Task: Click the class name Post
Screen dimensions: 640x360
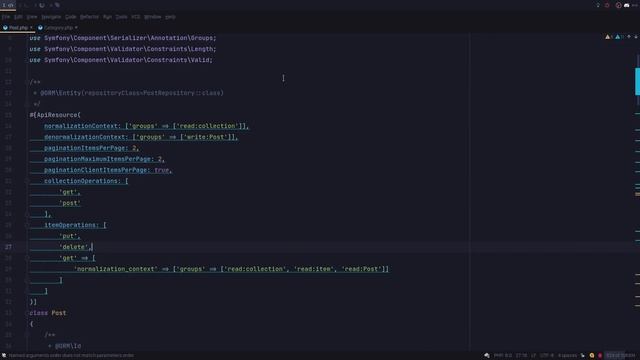Action: point(59,313)
